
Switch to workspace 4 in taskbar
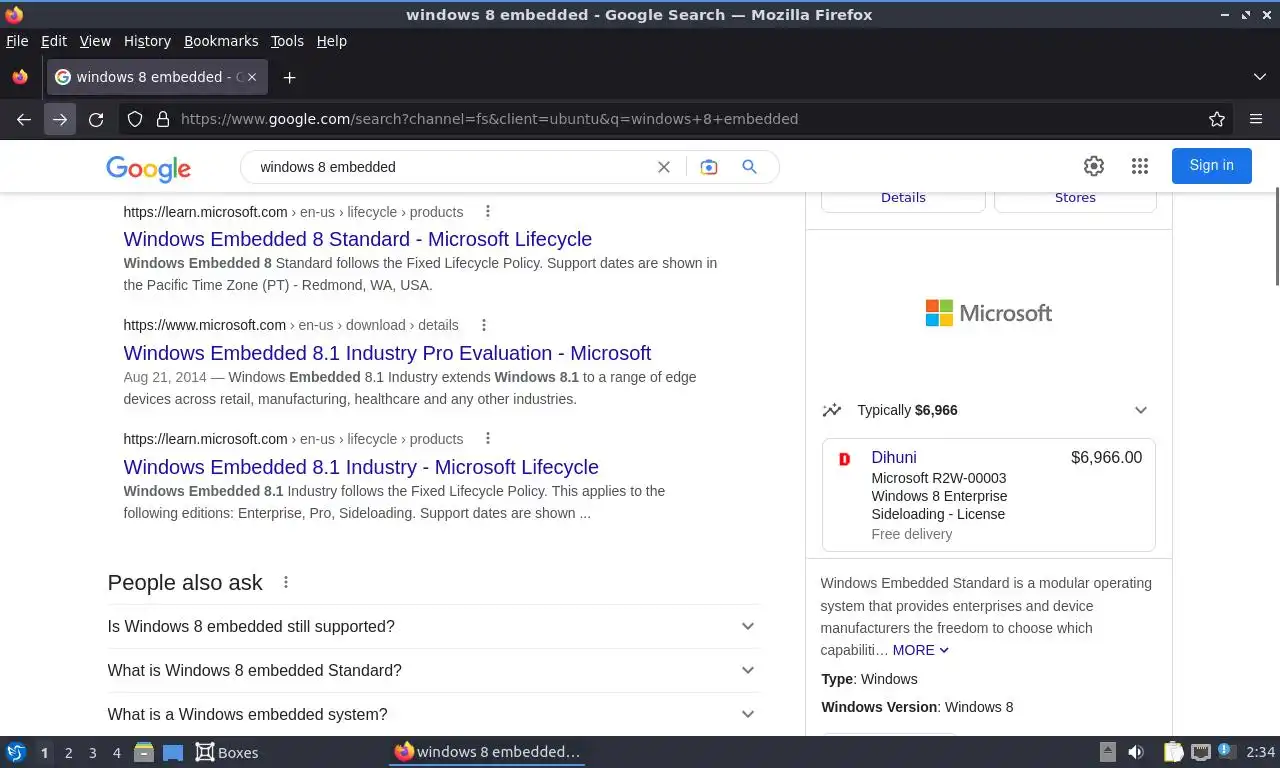click(x=116, y=753)
